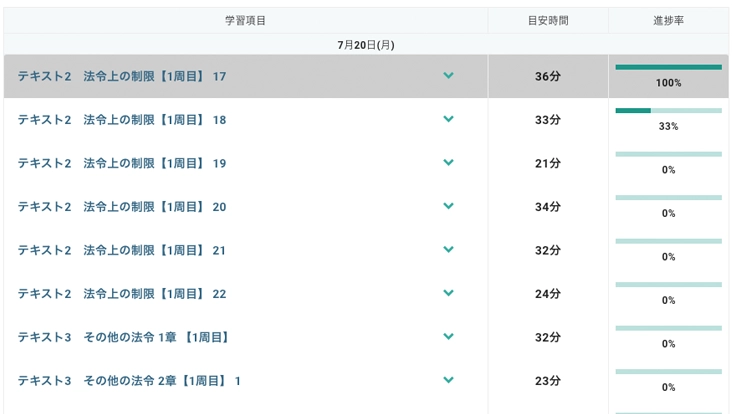This screenshot has width=736, height=414.
Task: Expand the その他の法令 1章 row chevron
Action: coord(448,337)
